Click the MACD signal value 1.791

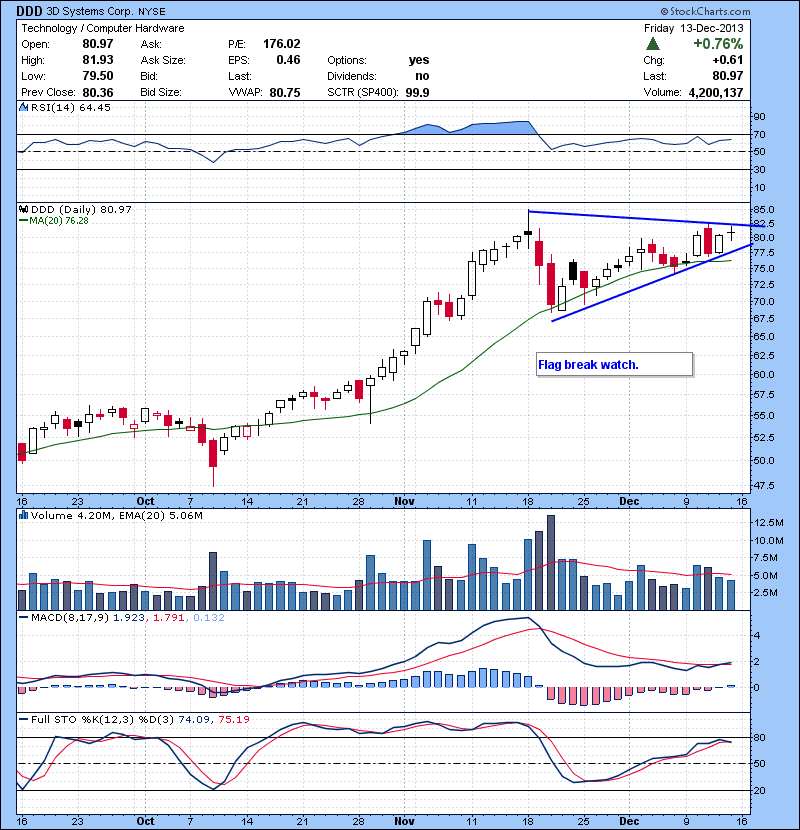tap(169, 617)
